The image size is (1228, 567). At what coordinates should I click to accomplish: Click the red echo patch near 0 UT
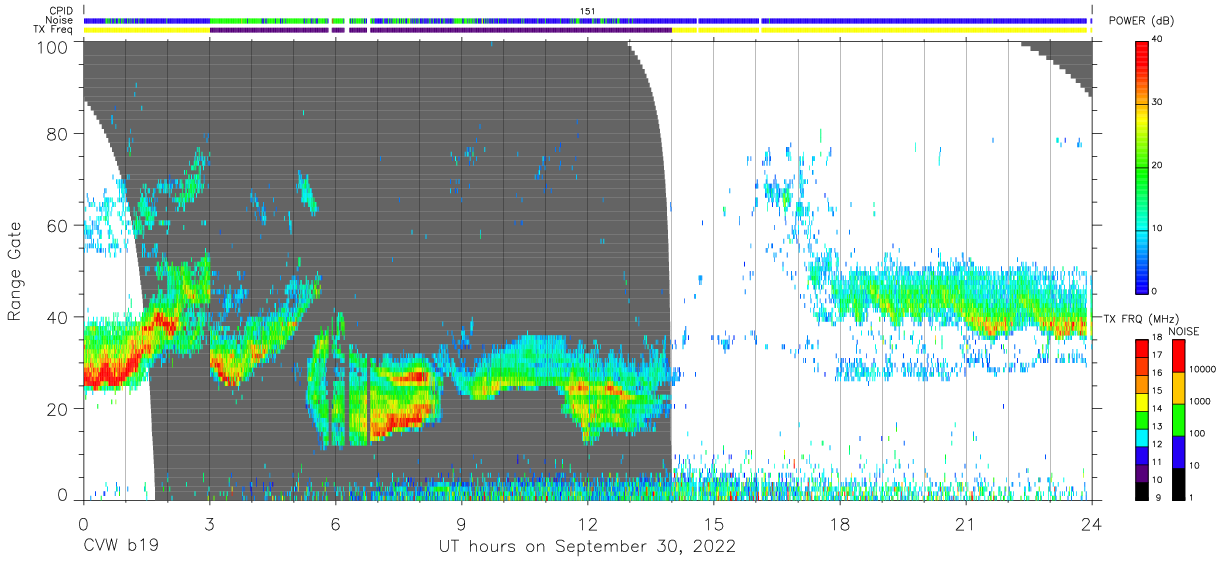(x=108, y=370)
